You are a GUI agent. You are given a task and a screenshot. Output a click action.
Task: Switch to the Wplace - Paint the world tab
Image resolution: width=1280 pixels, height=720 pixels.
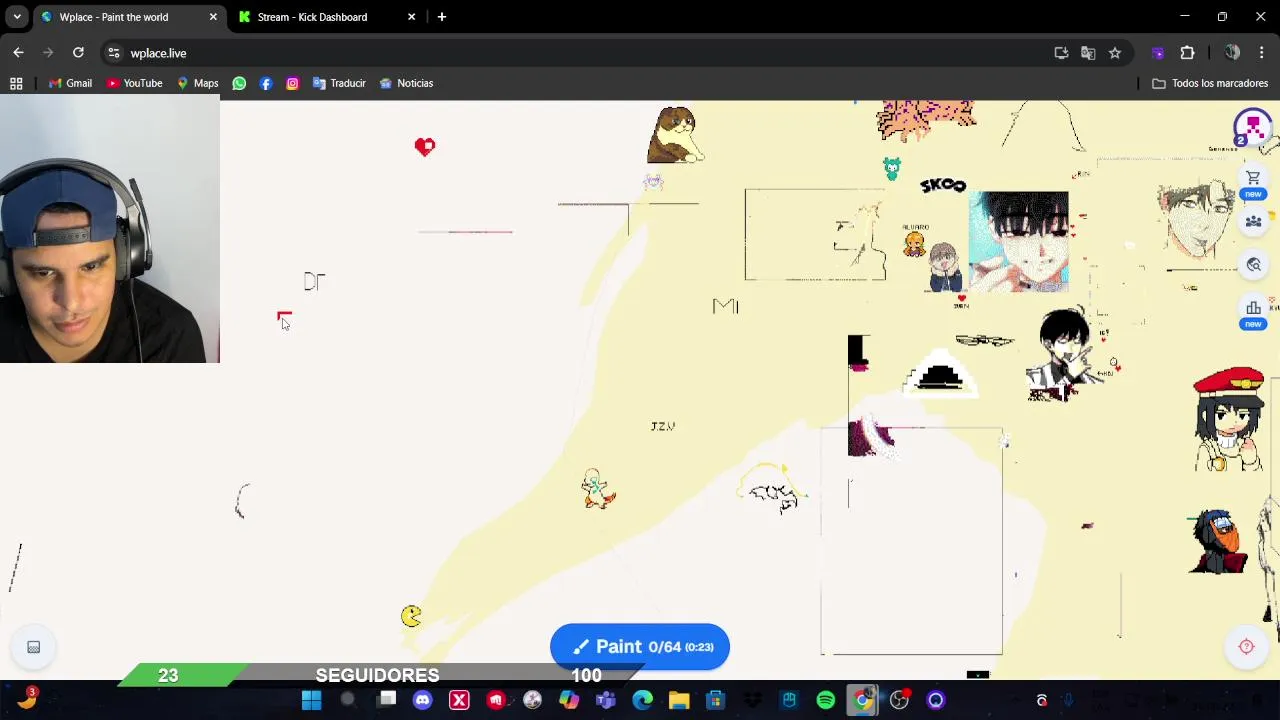(x=128, y=17)
